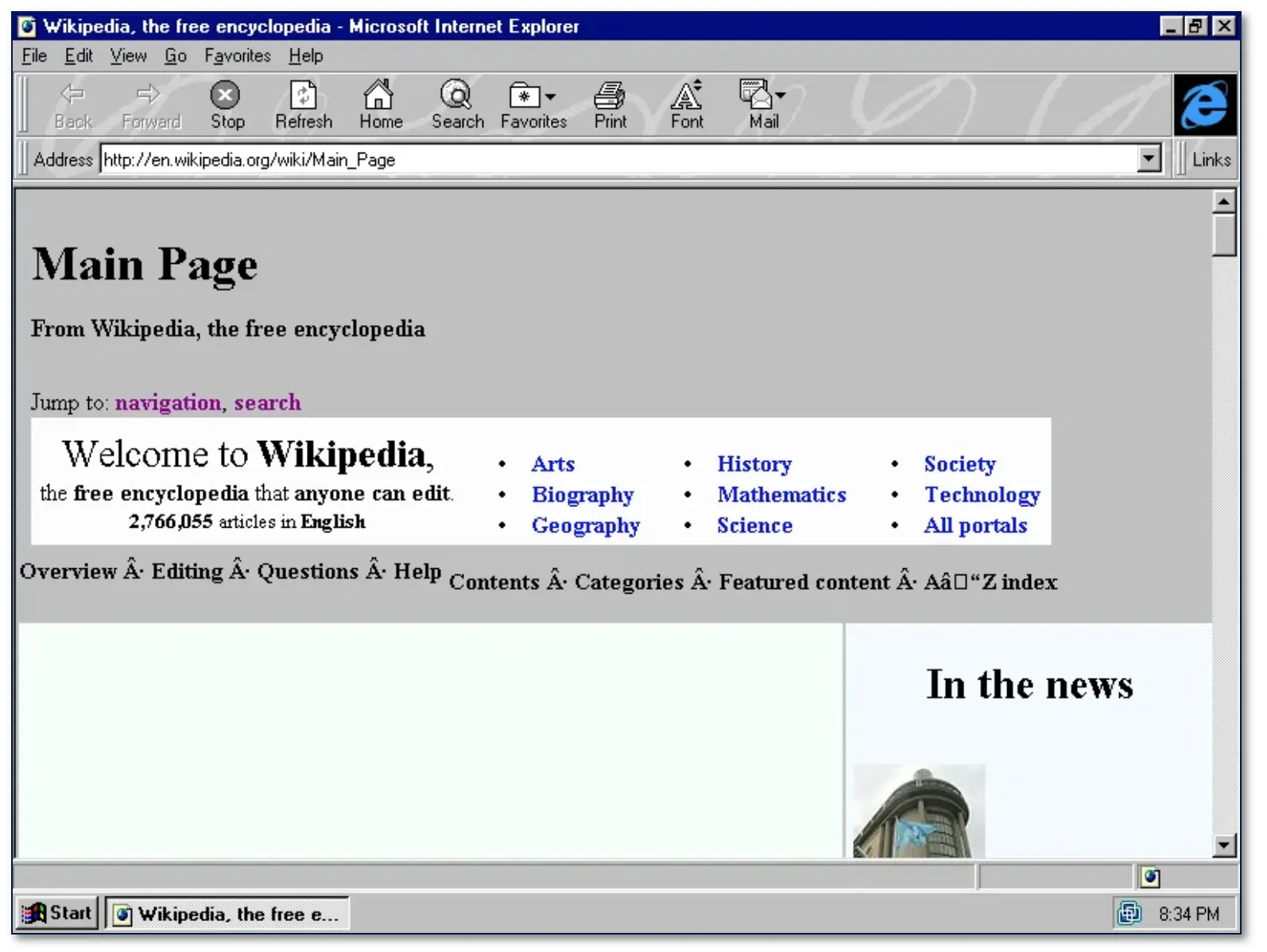The image size is (1267, 952).
Task: Click the Questions text
Action: coord(308,571)
